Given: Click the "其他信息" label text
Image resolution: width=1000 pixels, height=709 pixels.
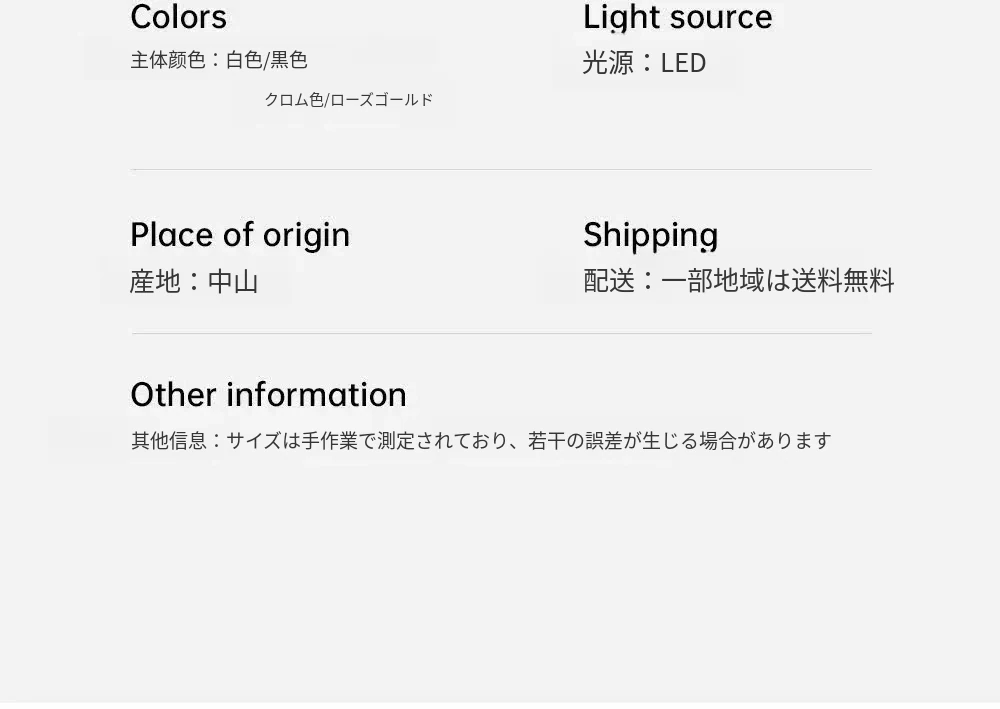Looking at the screenshot, I should pyautogui.click(x=167, y=441).
